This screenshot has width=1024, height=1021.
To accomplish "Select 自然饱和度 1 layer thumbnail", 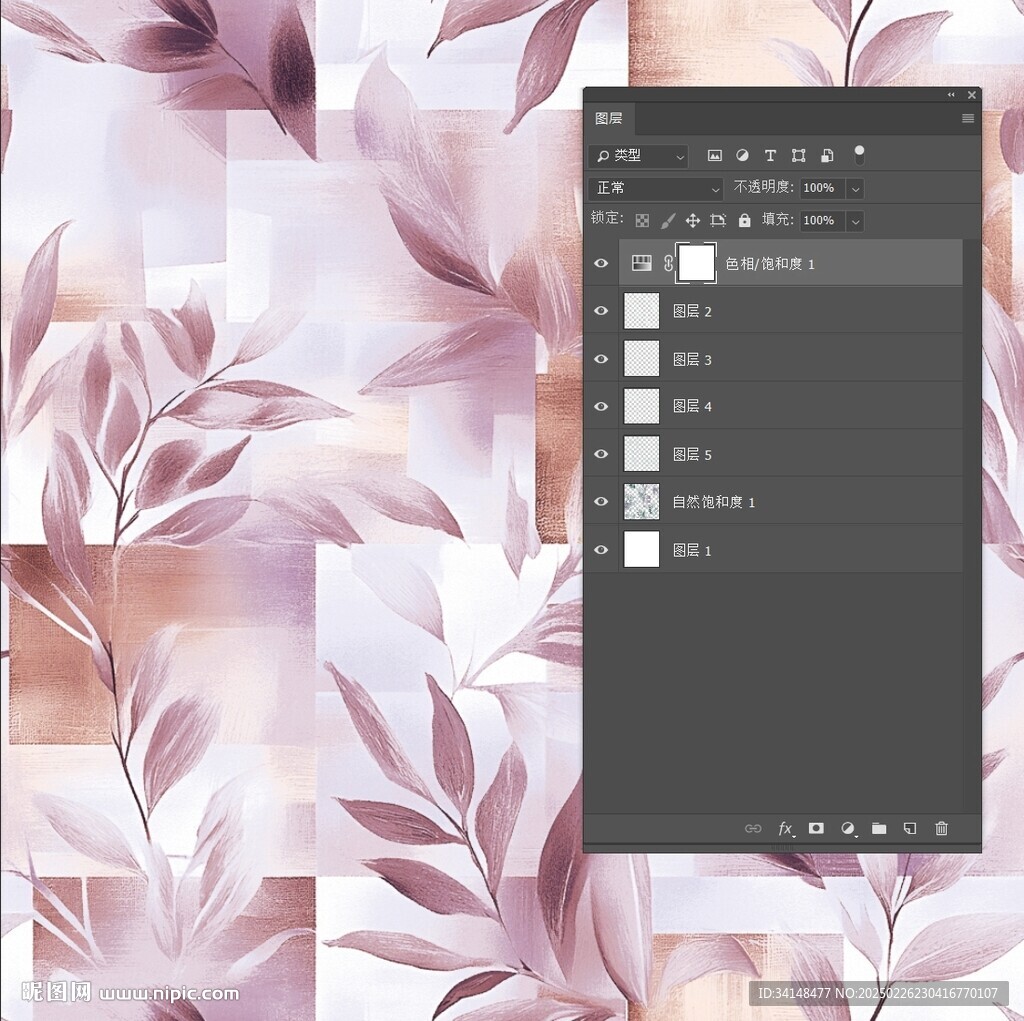I will coord(641,502).
